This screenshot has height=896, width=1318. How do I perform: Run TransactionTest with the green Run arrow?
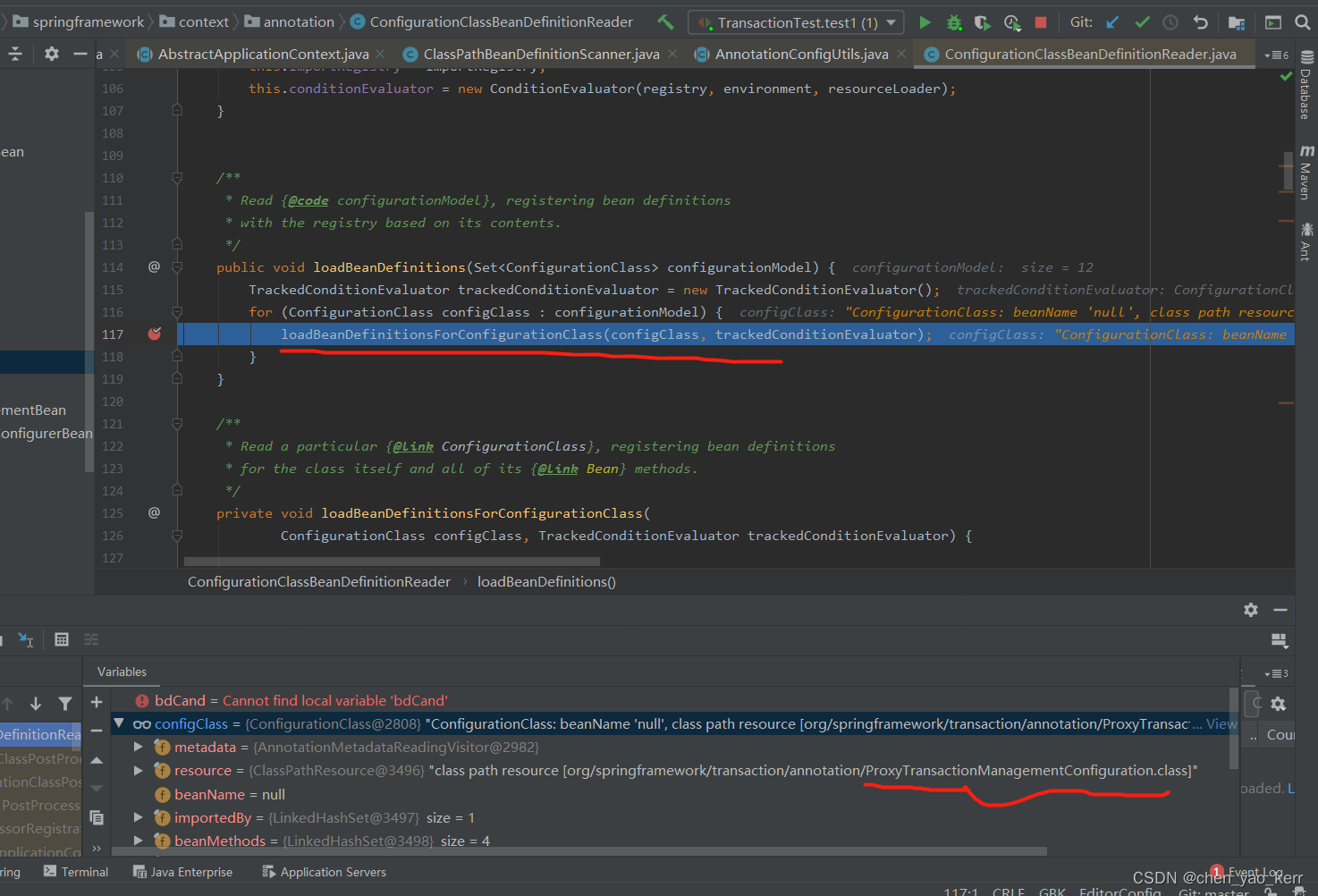(925, 22)
